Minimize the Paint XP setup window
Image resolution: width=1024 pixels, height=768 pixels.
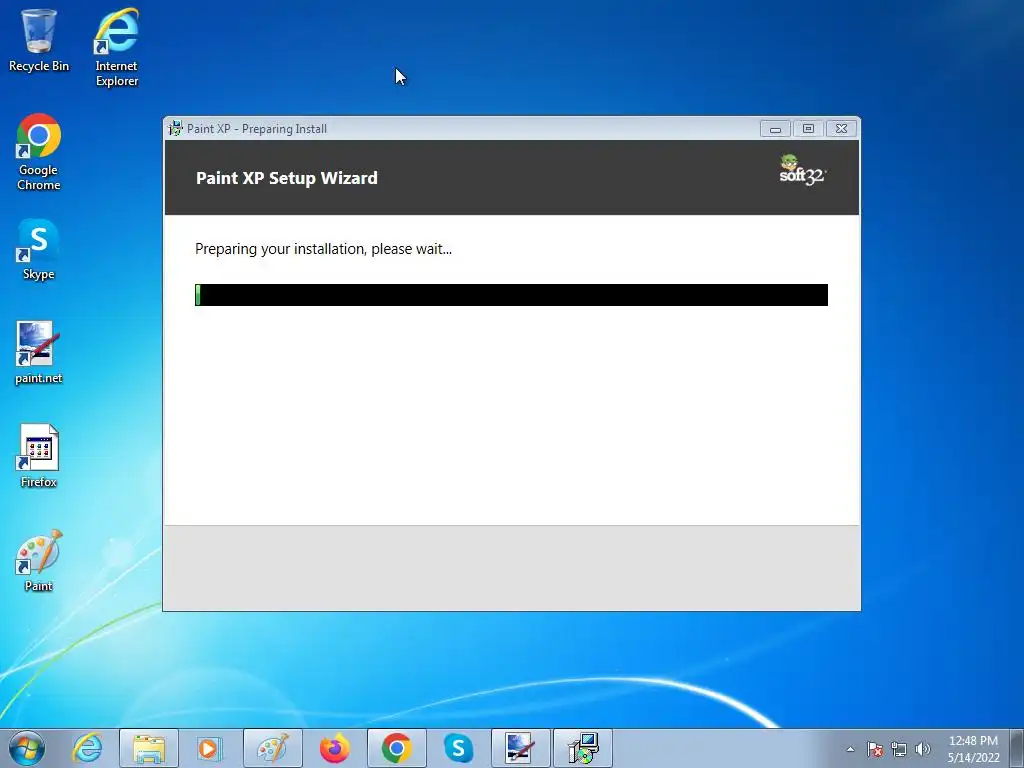click(775, 129)
